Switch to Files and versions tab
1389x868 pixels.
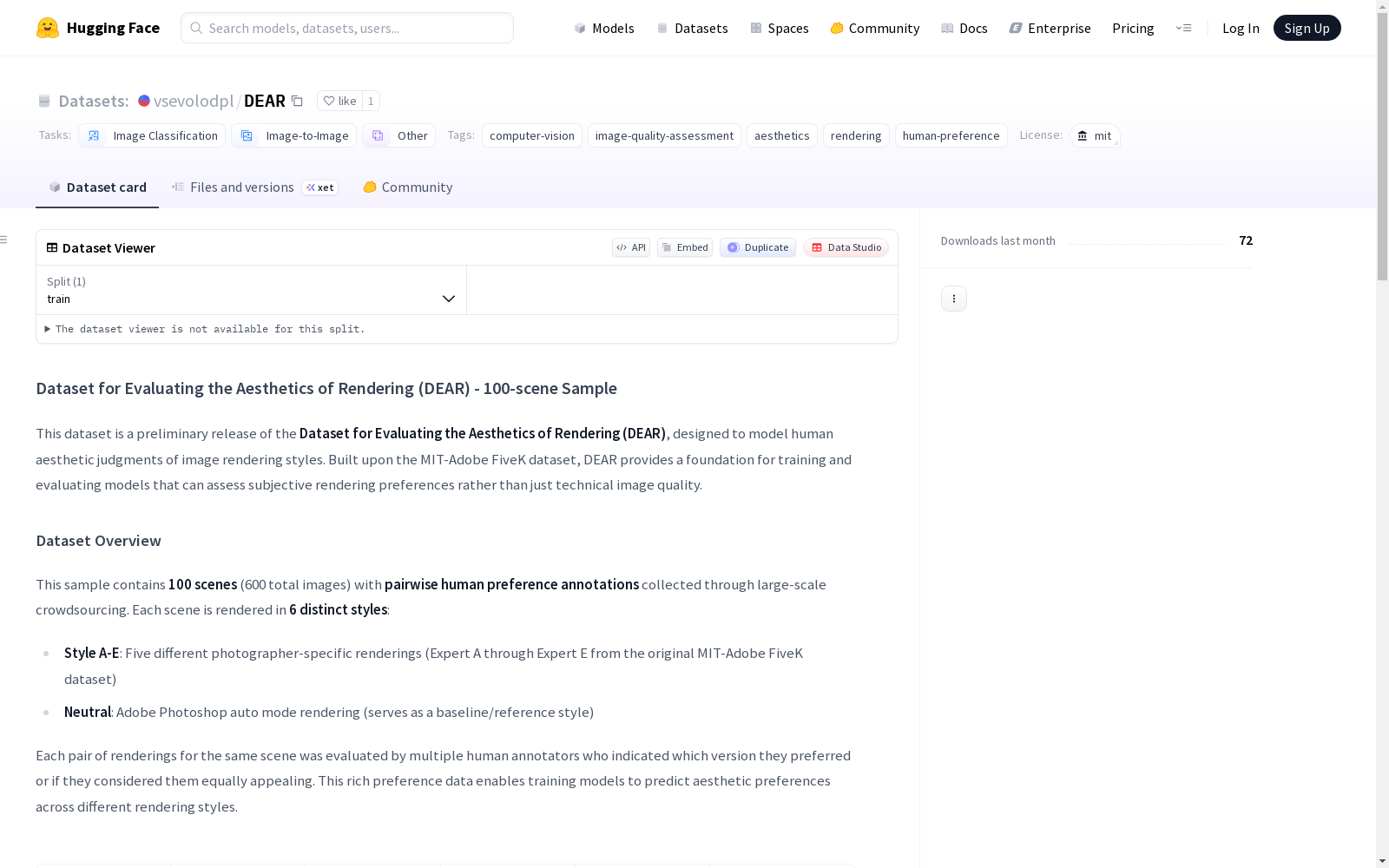pos(254,187)
